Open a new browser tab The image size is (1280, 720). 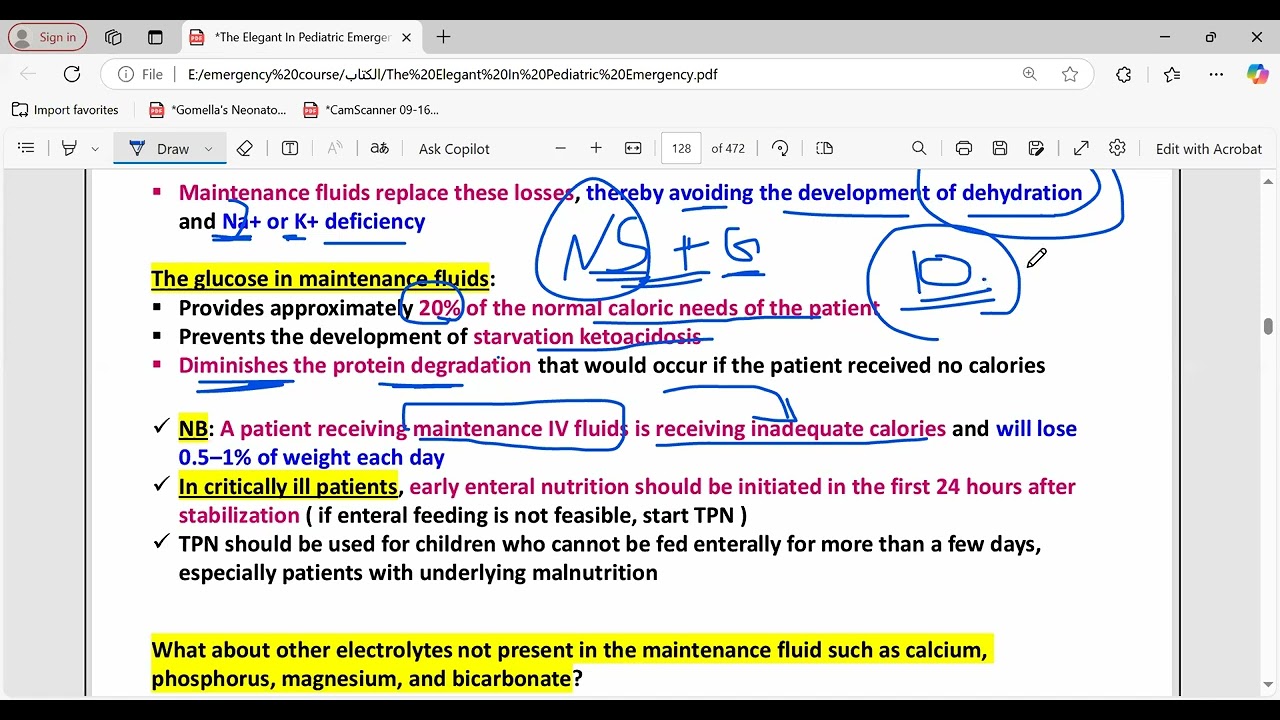[444, 37]
